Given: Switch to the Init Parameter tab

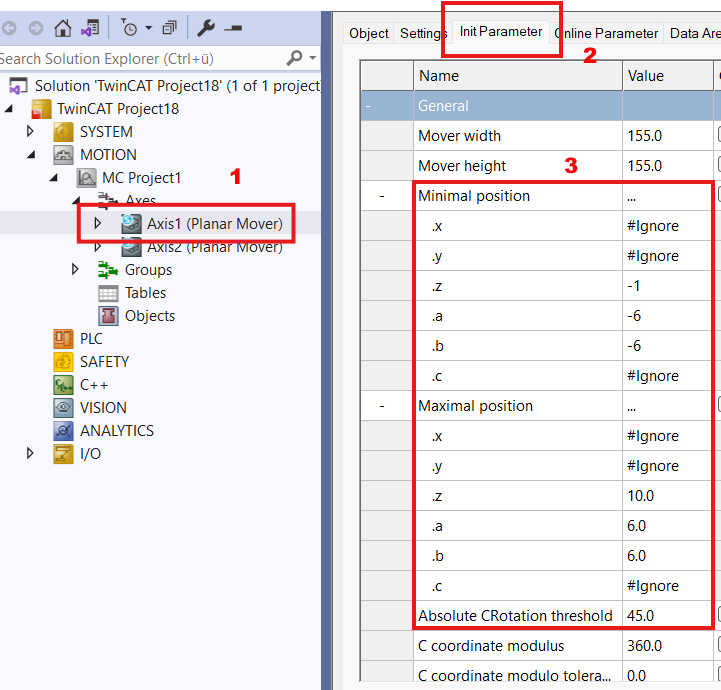Looking at the screenshot, I should point(501,32).
